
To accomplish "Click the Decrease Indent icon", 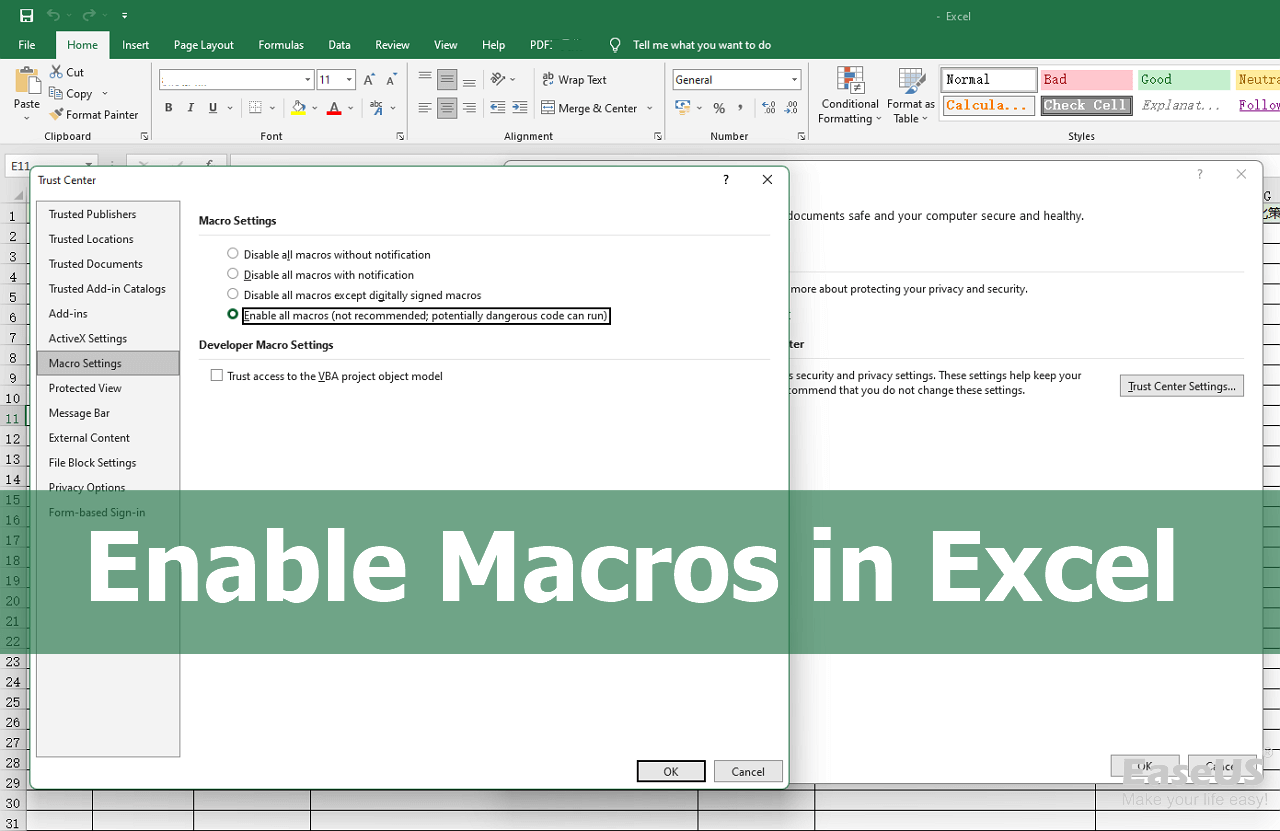I will (x=497, y=108).
